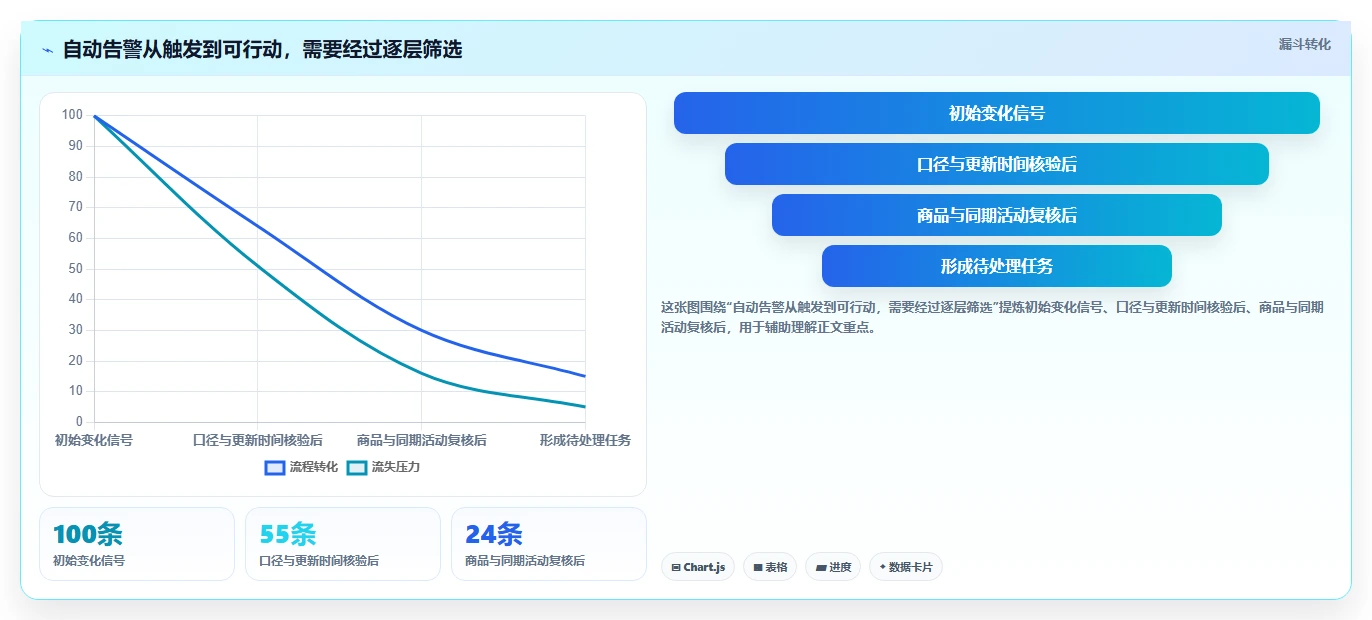Screen dimensions: 1372x620
Task: Click the 表格 tag chip
Action: click(770, 567)
